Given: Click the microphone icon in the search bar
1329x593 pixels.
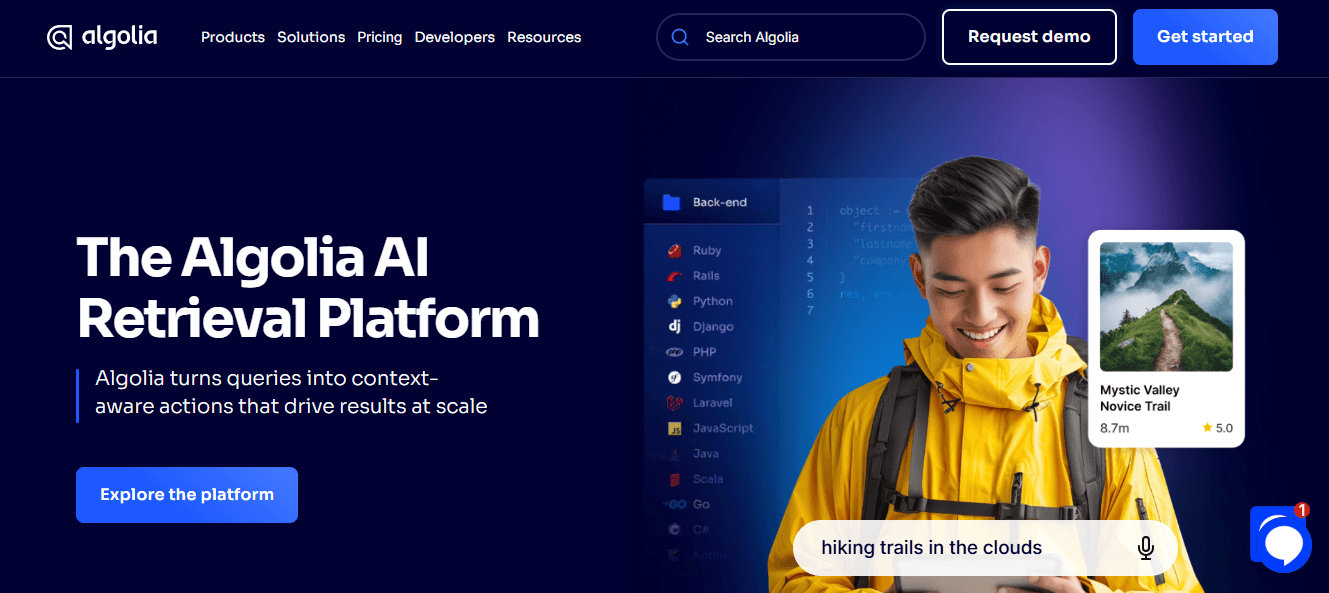Looking at the screenshot, I should pos(1145,547).
